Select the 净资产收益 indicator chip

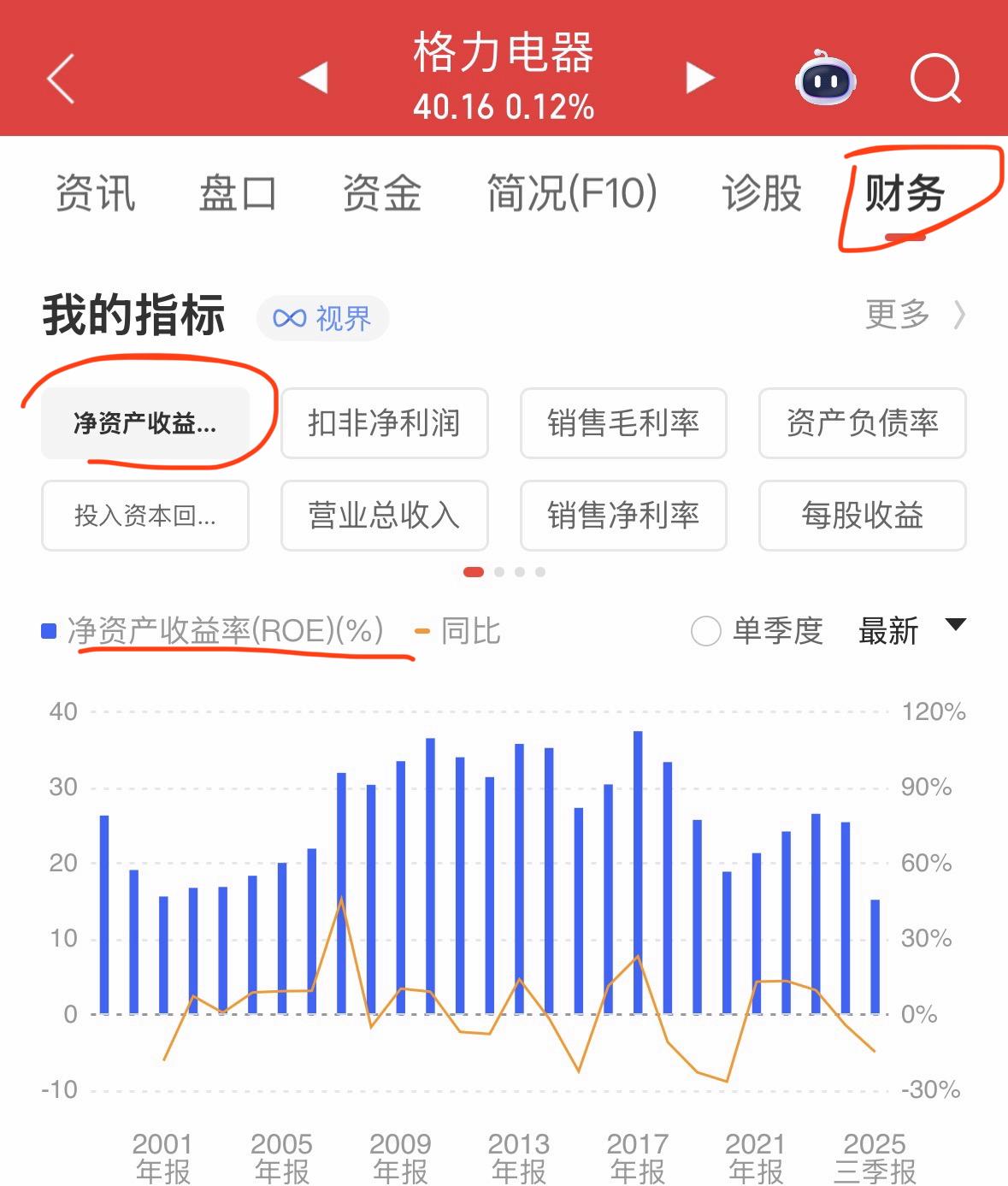(x=144, y=422)
